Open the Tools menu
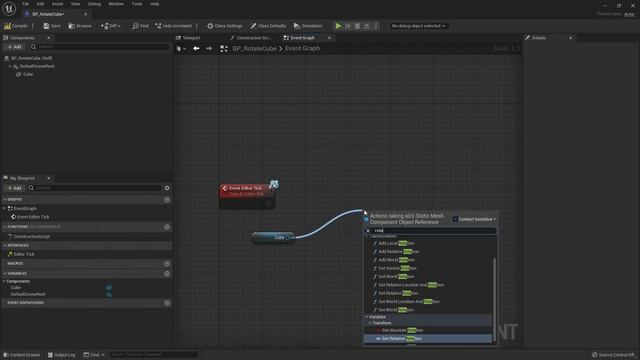 coord(137,4)
